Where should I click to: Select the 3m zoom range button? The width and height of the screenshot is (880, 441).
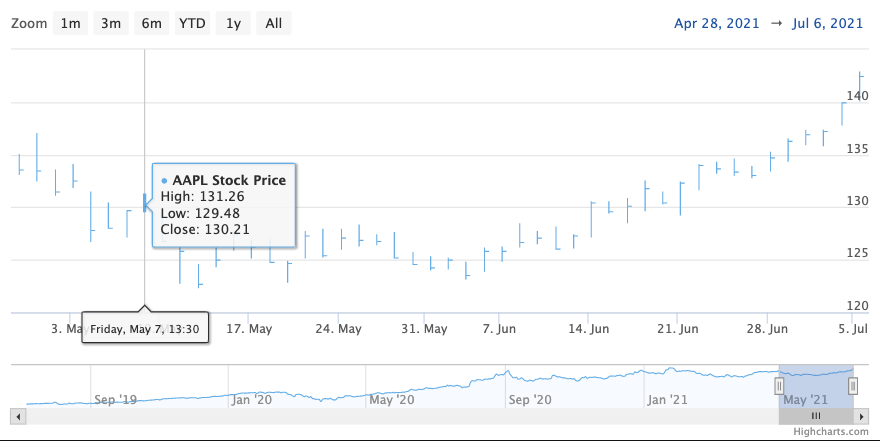tap(111, 23)
